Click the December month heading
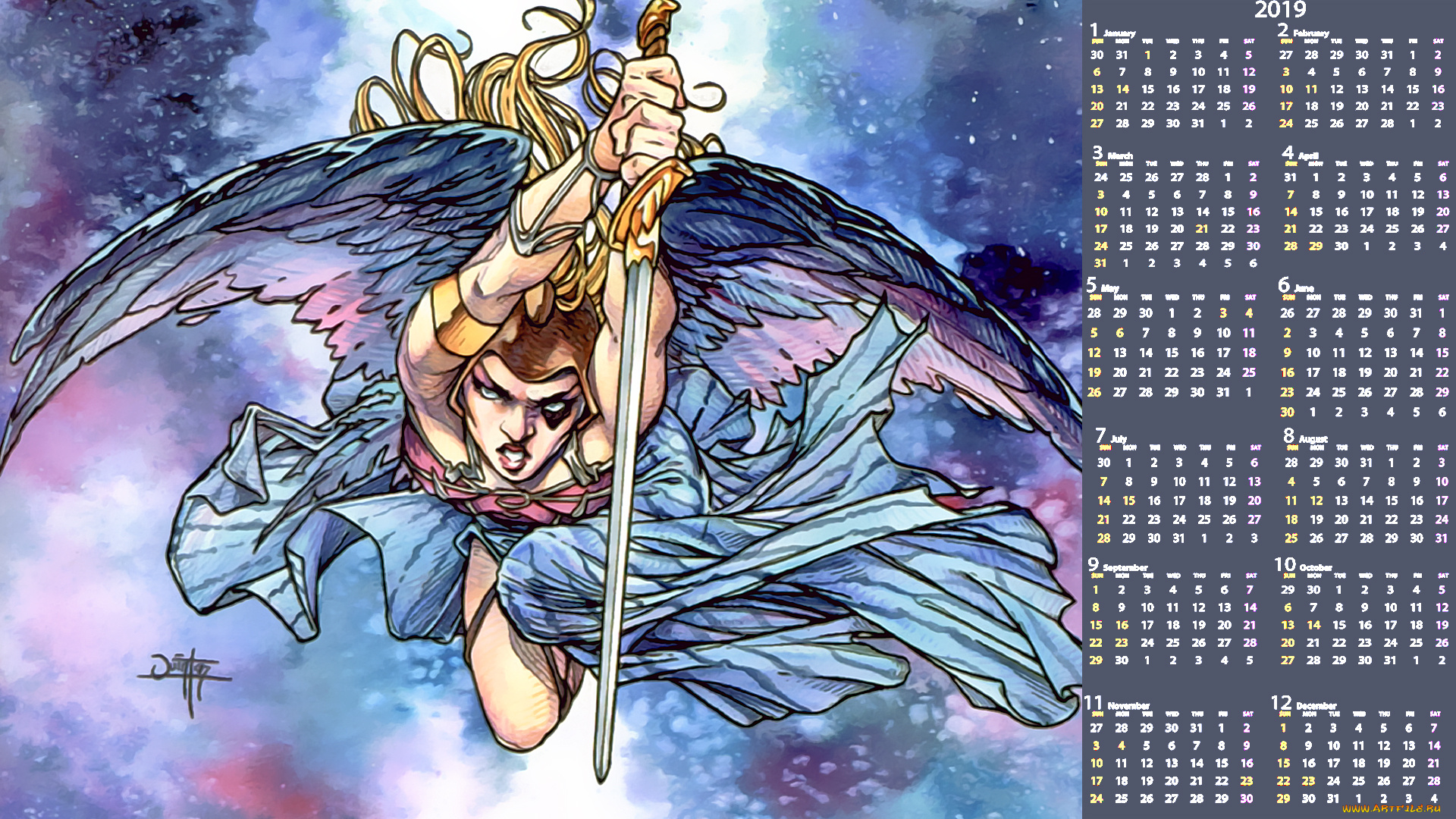 point(1316,705)
